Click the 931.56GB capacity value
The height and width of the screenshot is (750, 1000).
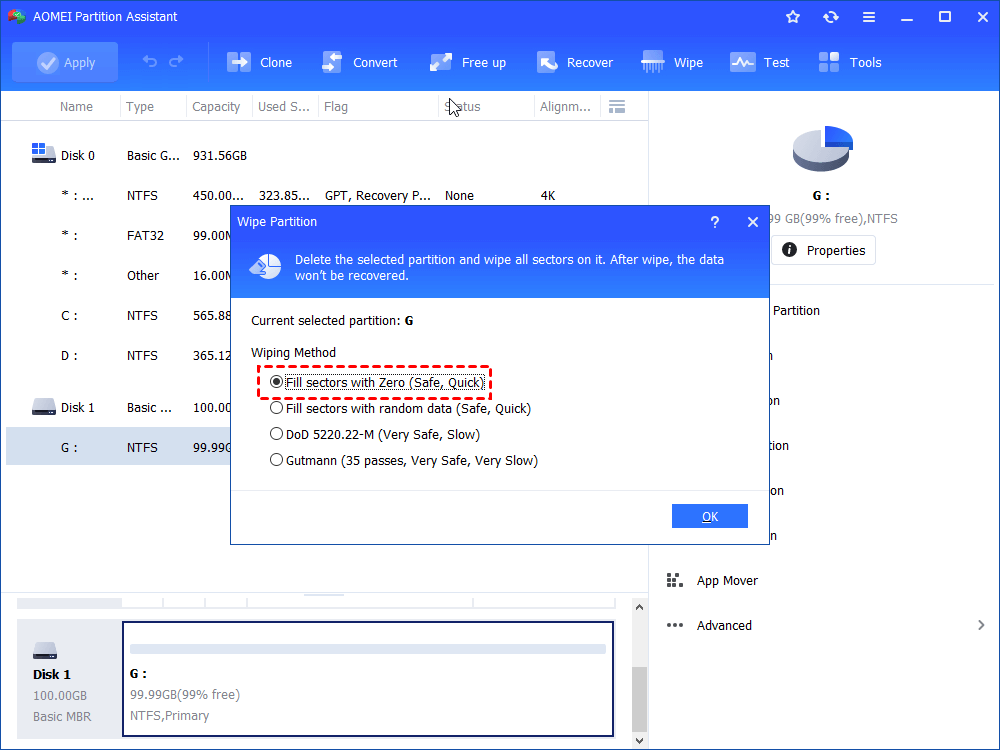[220, 156]
